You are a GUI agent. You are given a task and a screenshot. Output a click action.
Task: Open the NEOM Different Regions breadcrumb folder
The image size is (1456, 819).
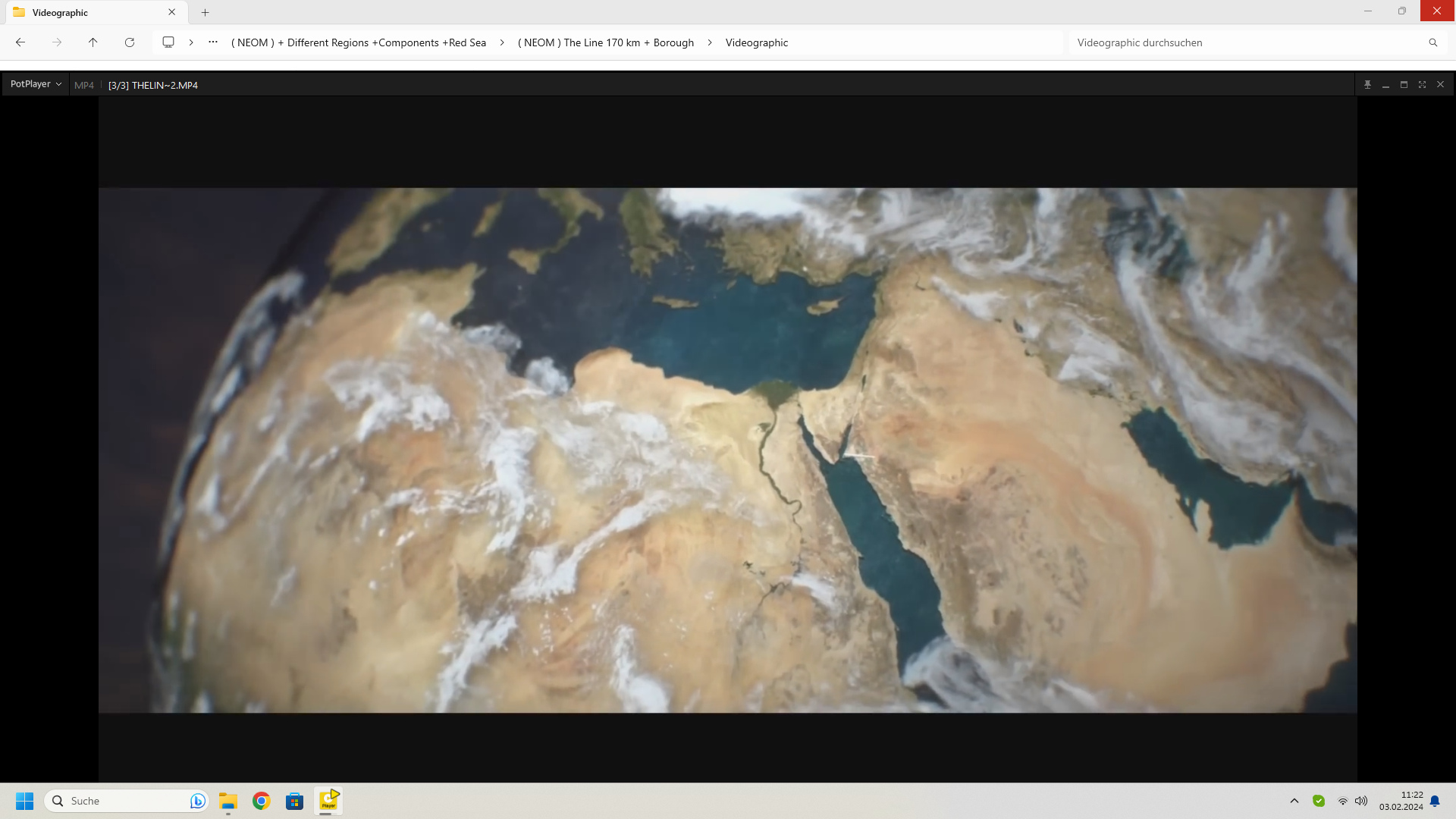coord(359,42)
